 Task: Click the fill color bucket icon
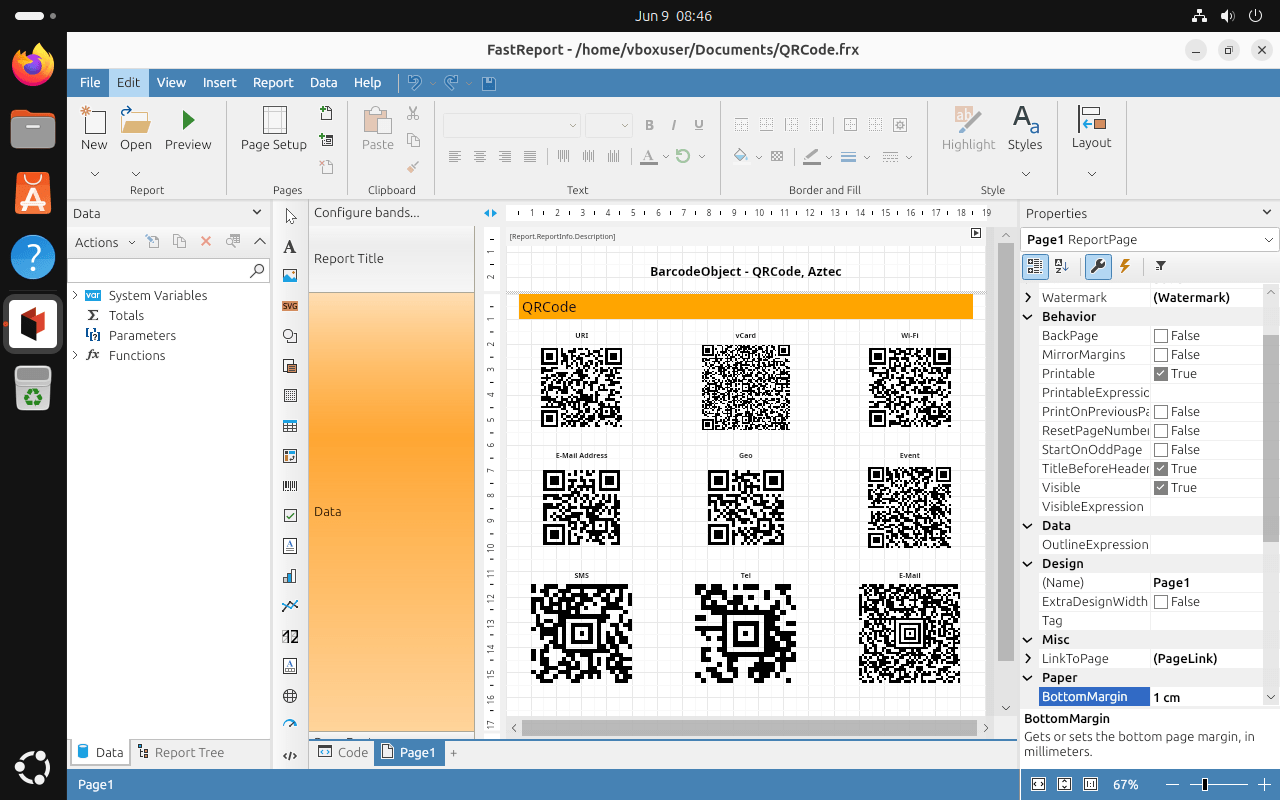pyautogui.click(x=741, y=156)
